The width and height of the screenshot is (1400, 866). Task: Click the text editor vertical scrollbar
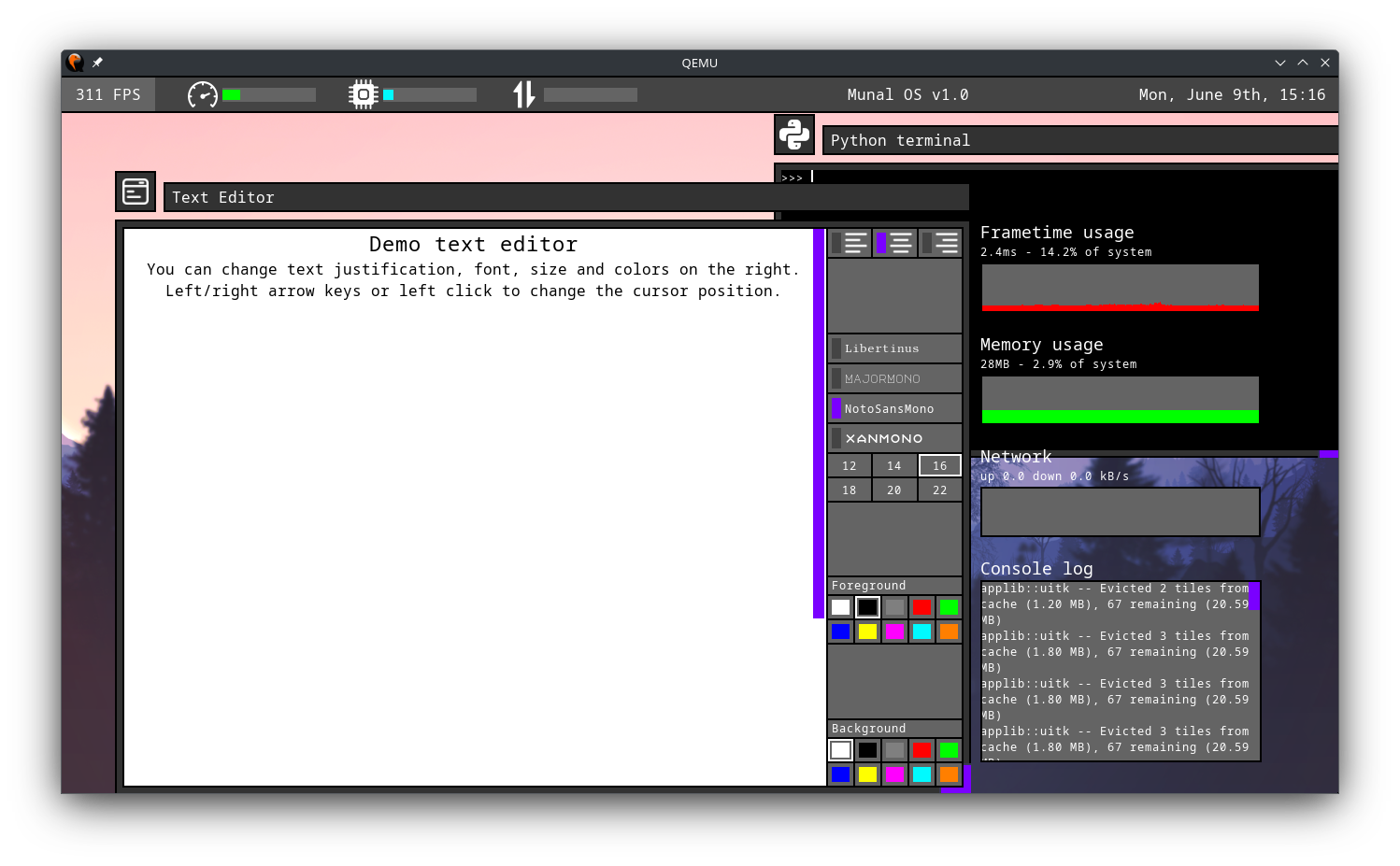pyautogui.click(x=819, y=423)
